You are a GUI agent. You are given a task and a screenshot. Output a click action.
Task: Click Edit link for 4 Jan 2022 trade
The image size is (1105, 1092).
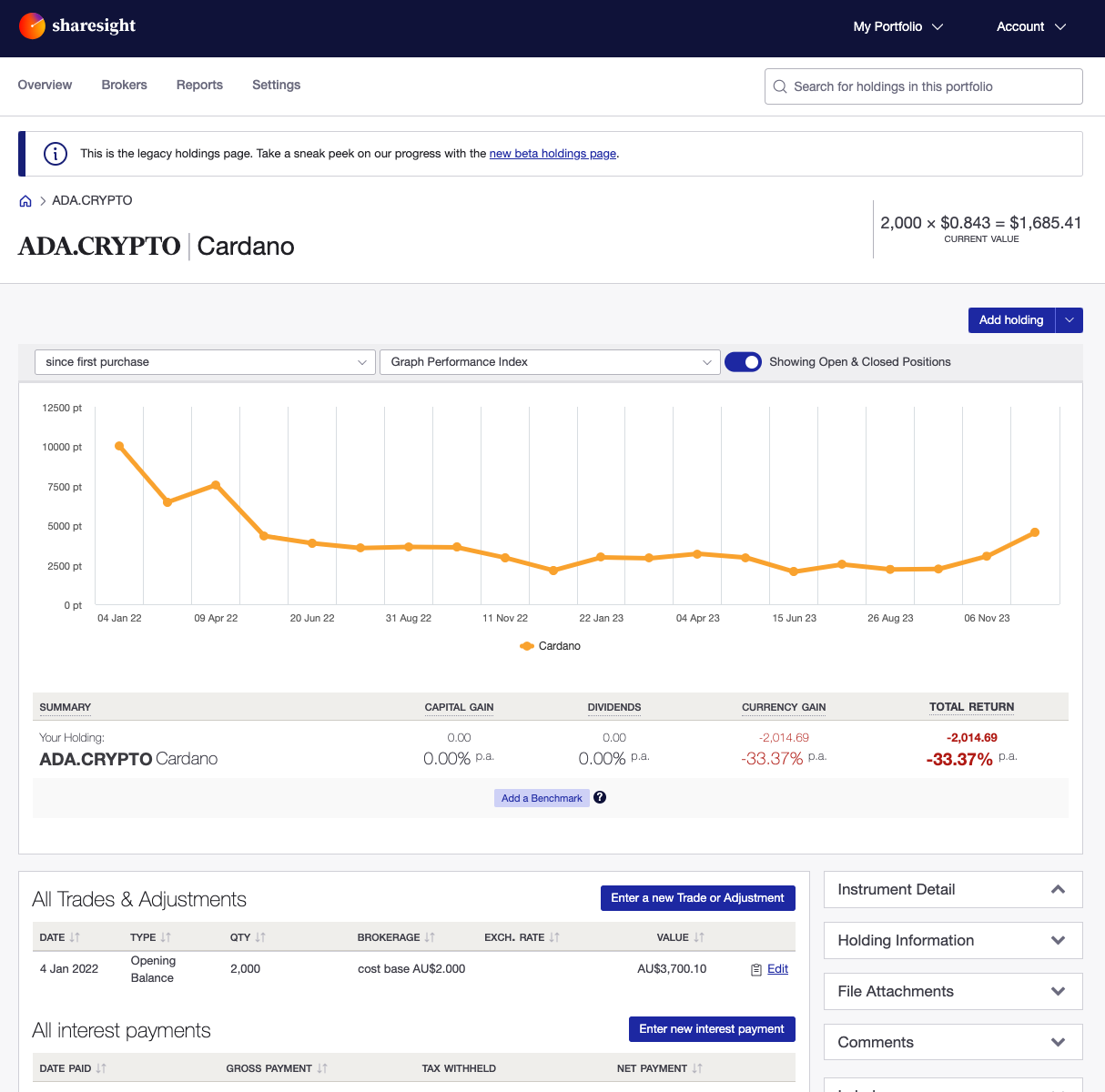(778, 969)
